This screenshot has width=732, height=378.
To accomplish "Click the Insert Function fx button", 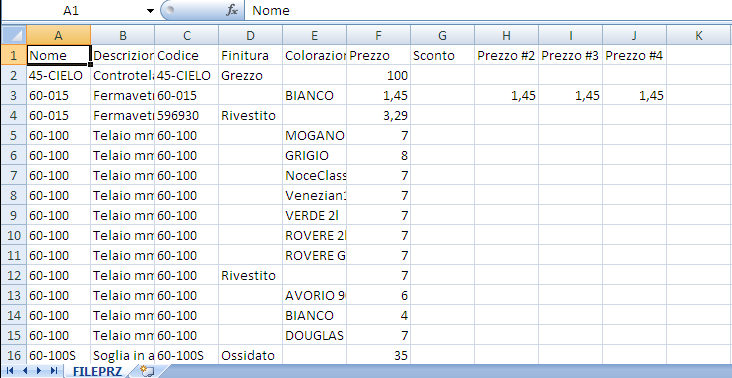I will (232, 11).
